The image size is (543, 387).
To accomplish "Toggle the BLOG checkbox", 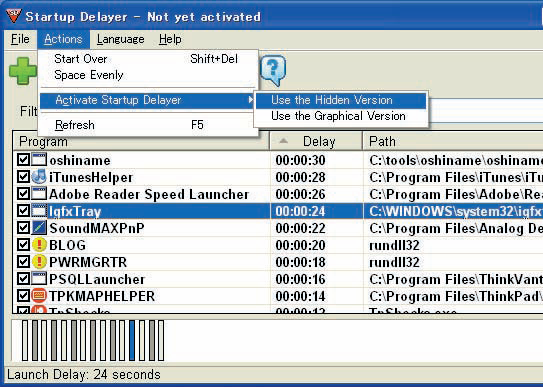I will [x=23, y=244].
